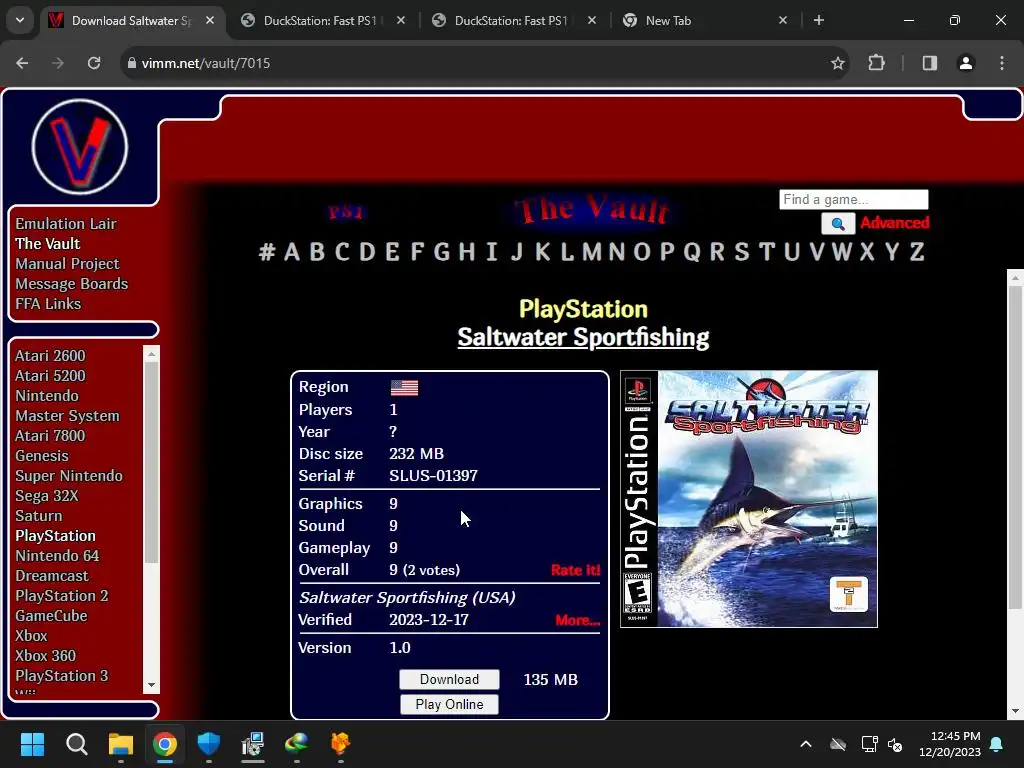Viewport: 1024px width, 768px height.
Task: Select PlayStation 3 in the system list
Action: 61,676
